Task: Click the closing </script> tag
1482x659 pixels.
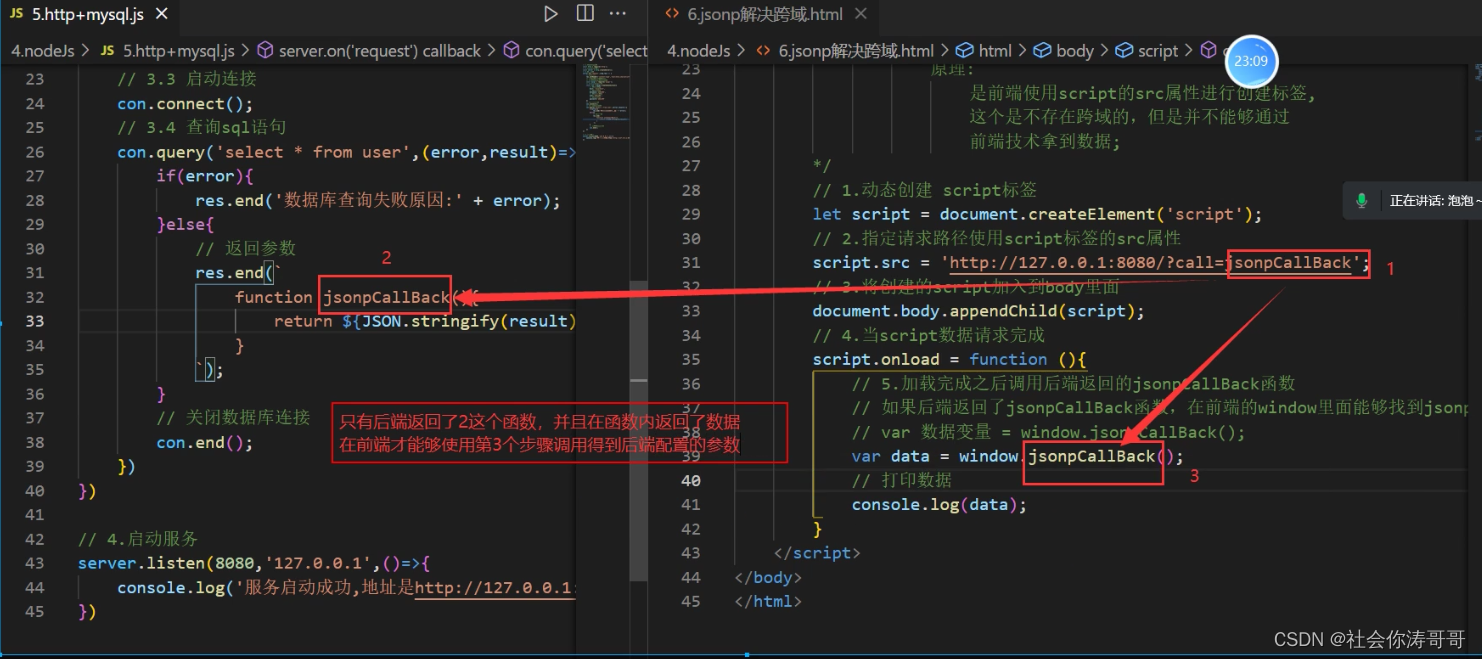Action: [x=817, y=553]
